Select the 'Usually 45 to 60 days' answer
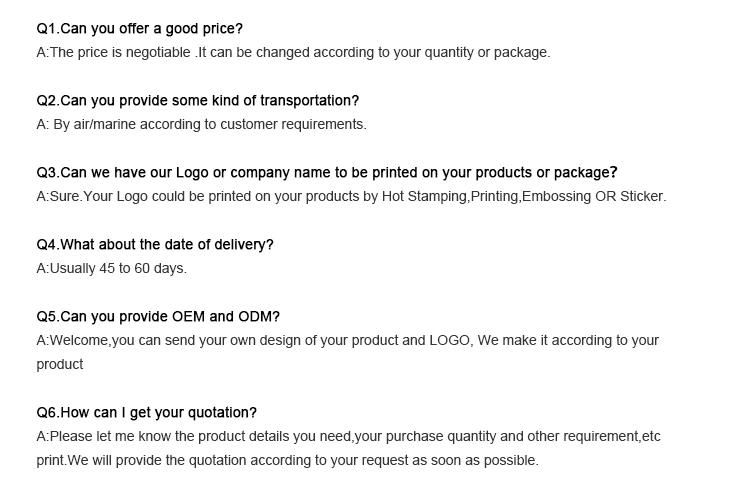Screen dimensions: 750x492 pos(111,268)
